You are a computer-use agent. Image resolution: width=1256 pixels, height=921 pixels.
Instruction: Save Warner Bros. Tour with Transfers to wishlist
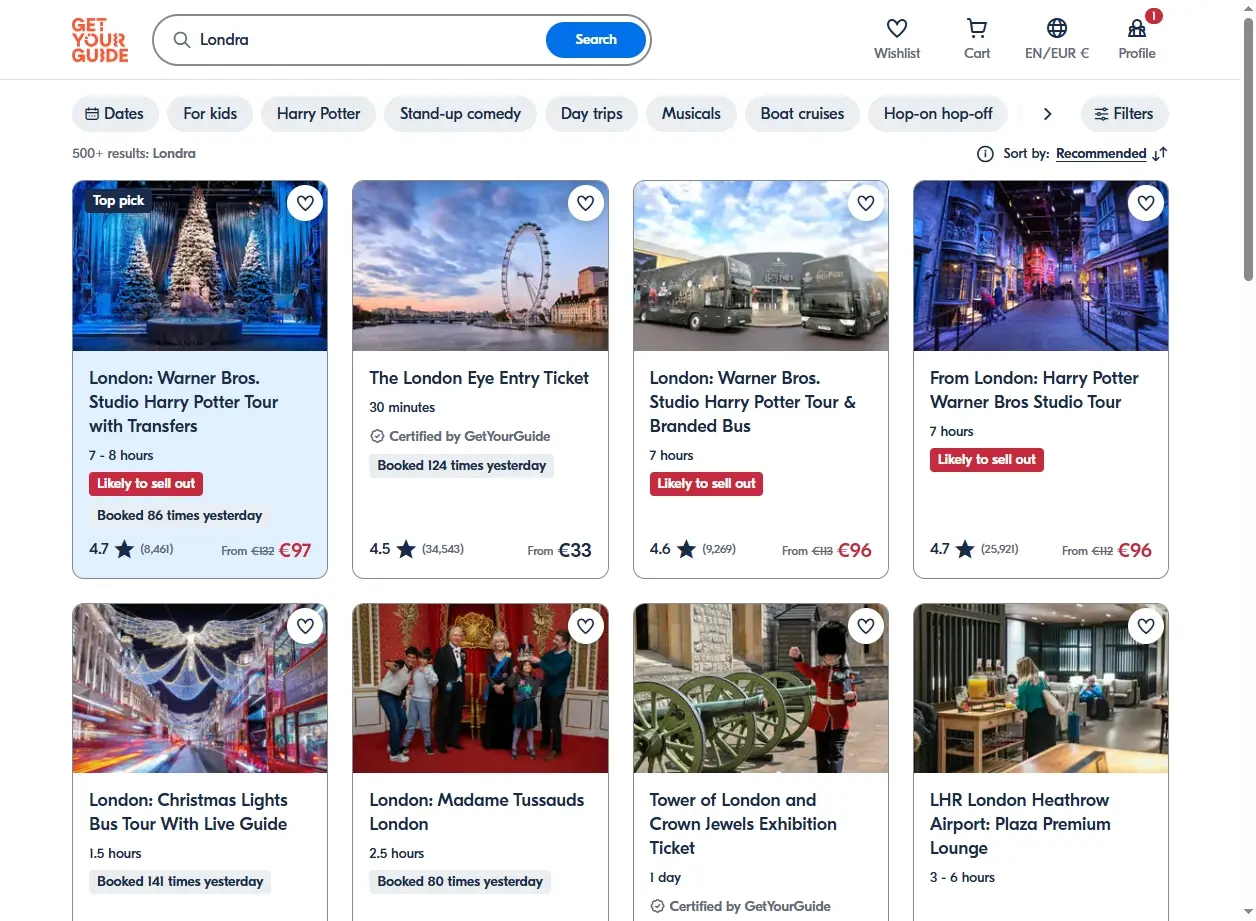306,203
